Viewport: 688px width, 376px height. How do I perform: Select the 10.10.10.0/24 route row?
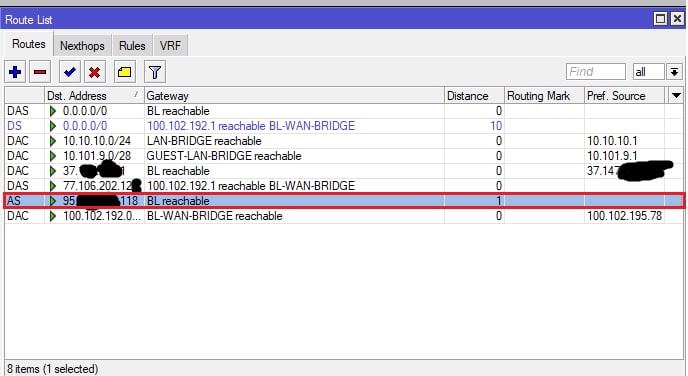(x=344, y=141)
